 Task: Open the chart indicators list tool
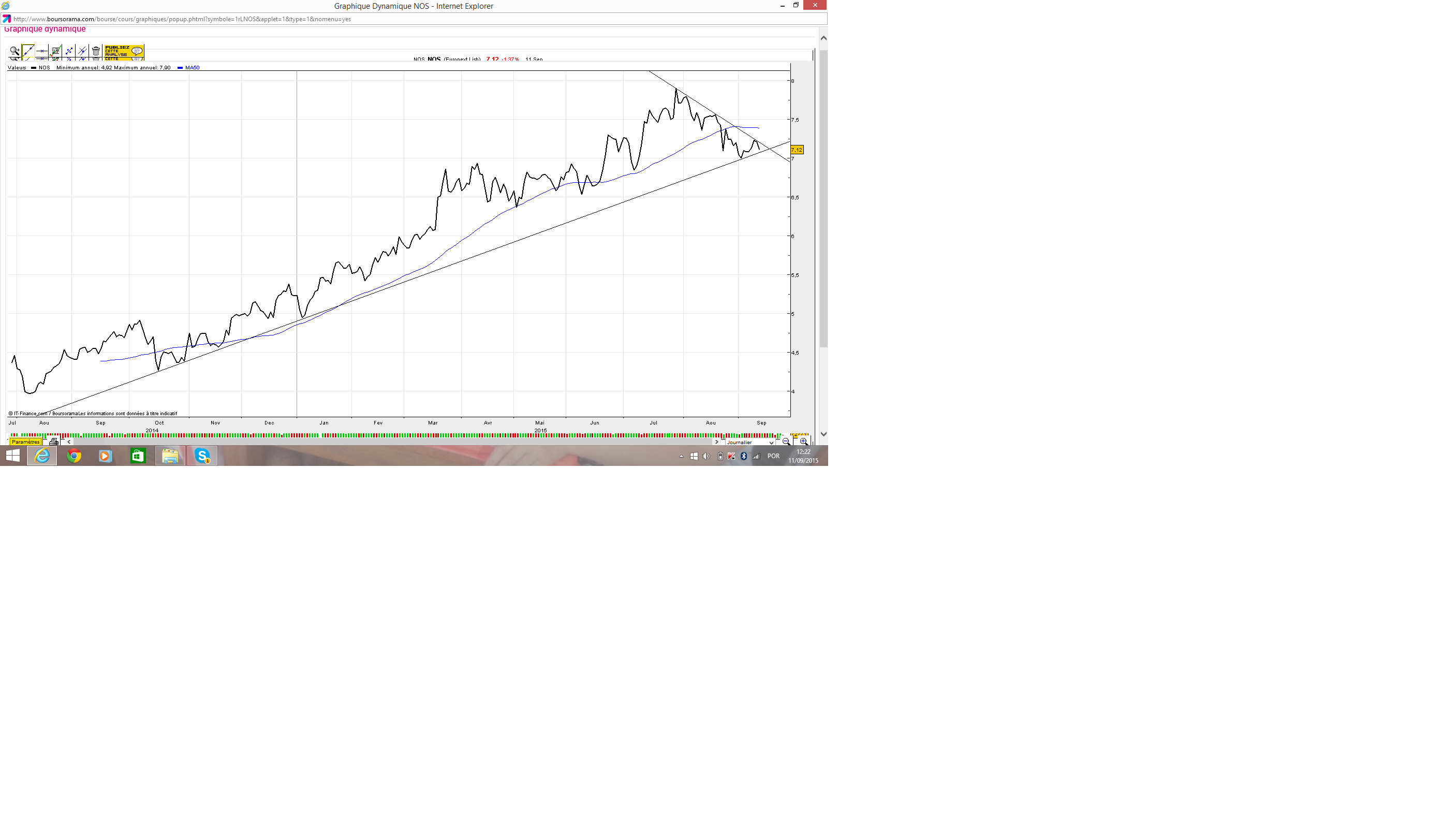tap(55, 51)
